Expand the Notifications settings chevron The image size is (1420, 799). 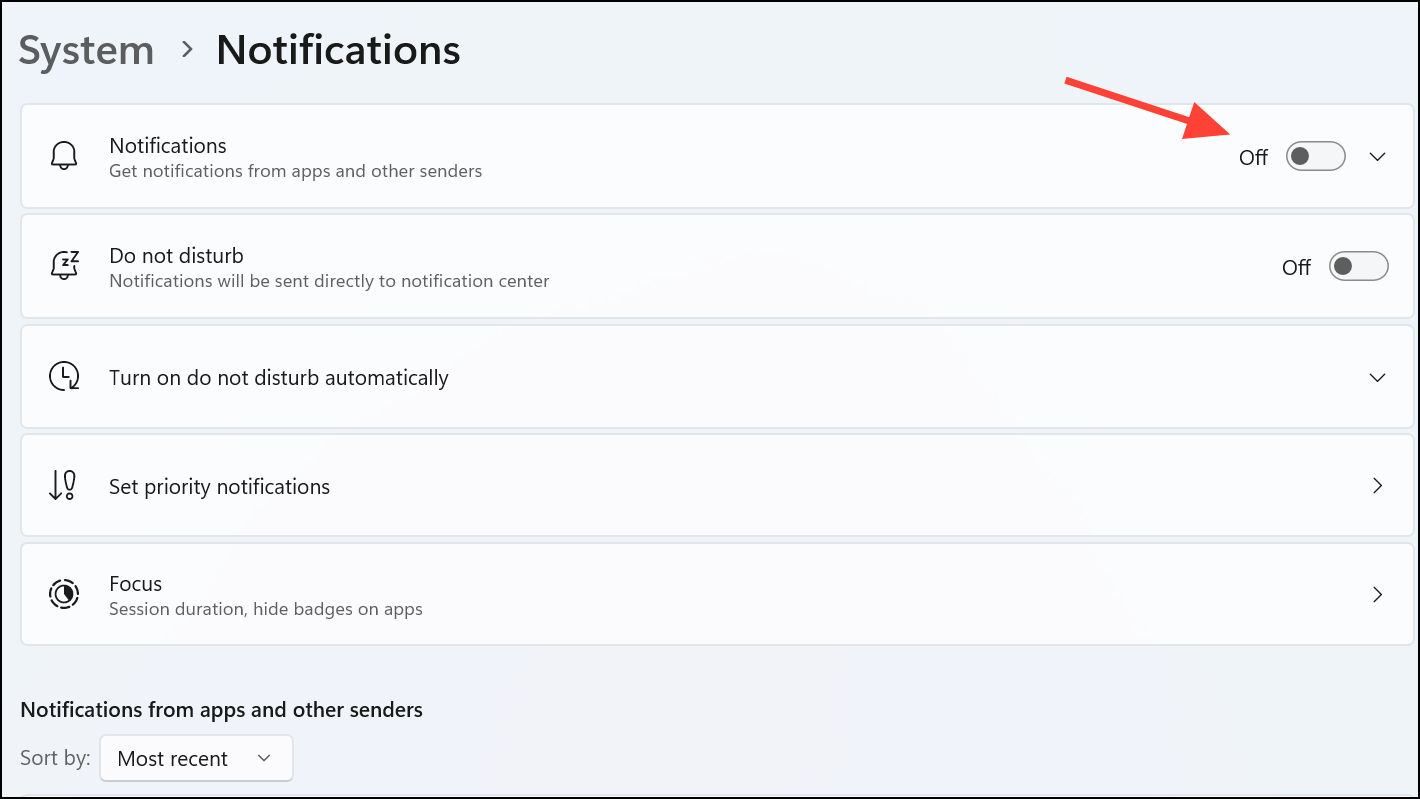[1378, 156]
